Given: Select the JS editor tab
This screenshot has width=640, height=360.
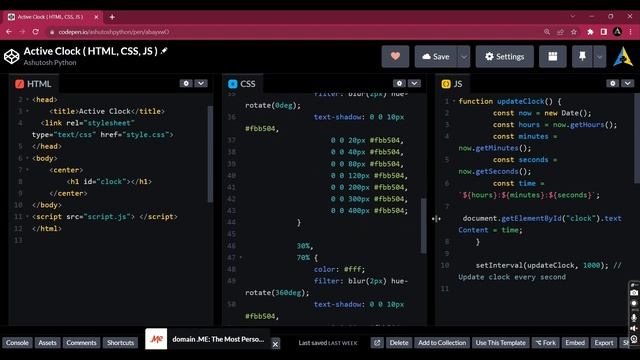Looking at the screenshot, I should pos(452,84).
